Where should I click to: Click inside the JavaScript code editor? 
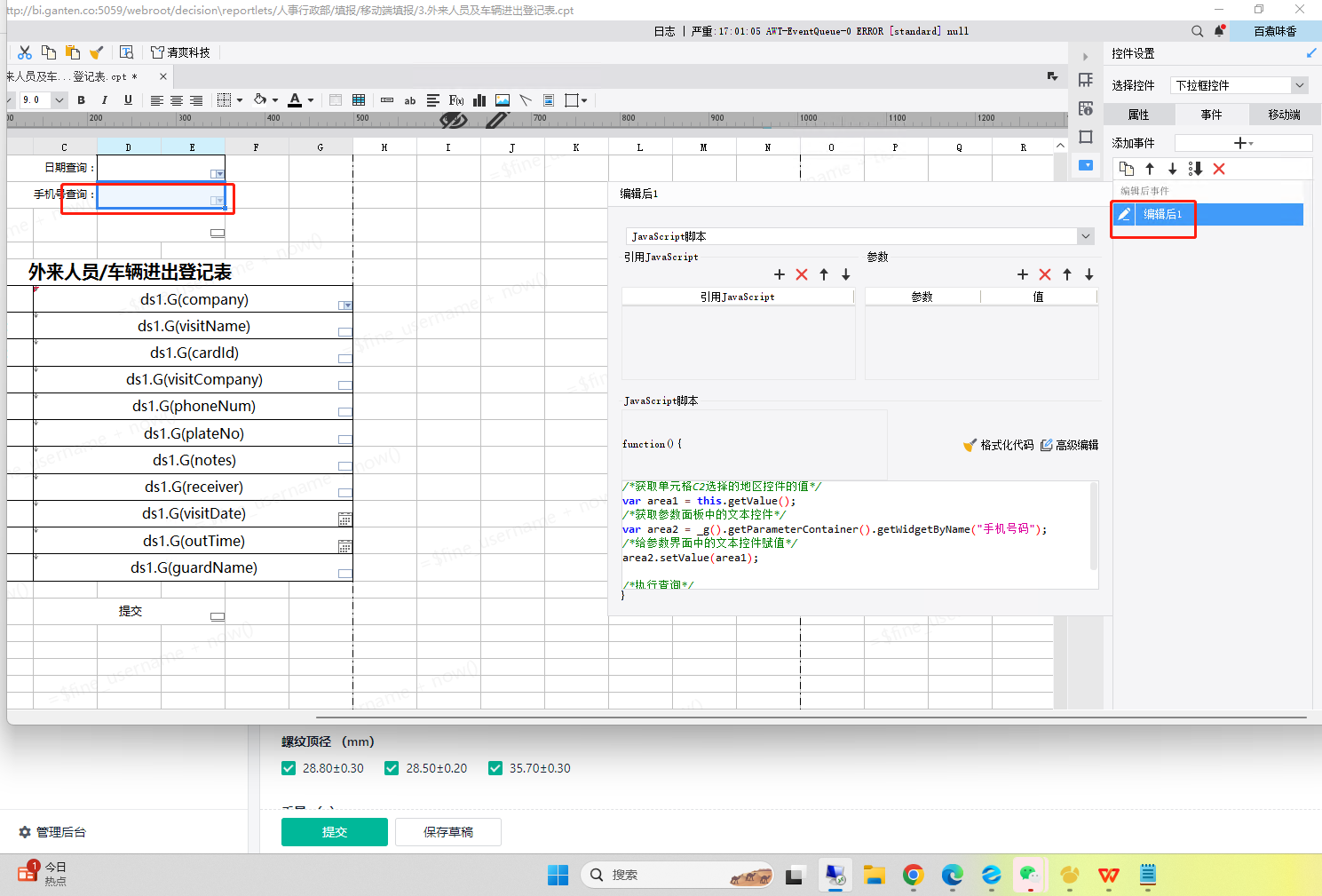859,535
